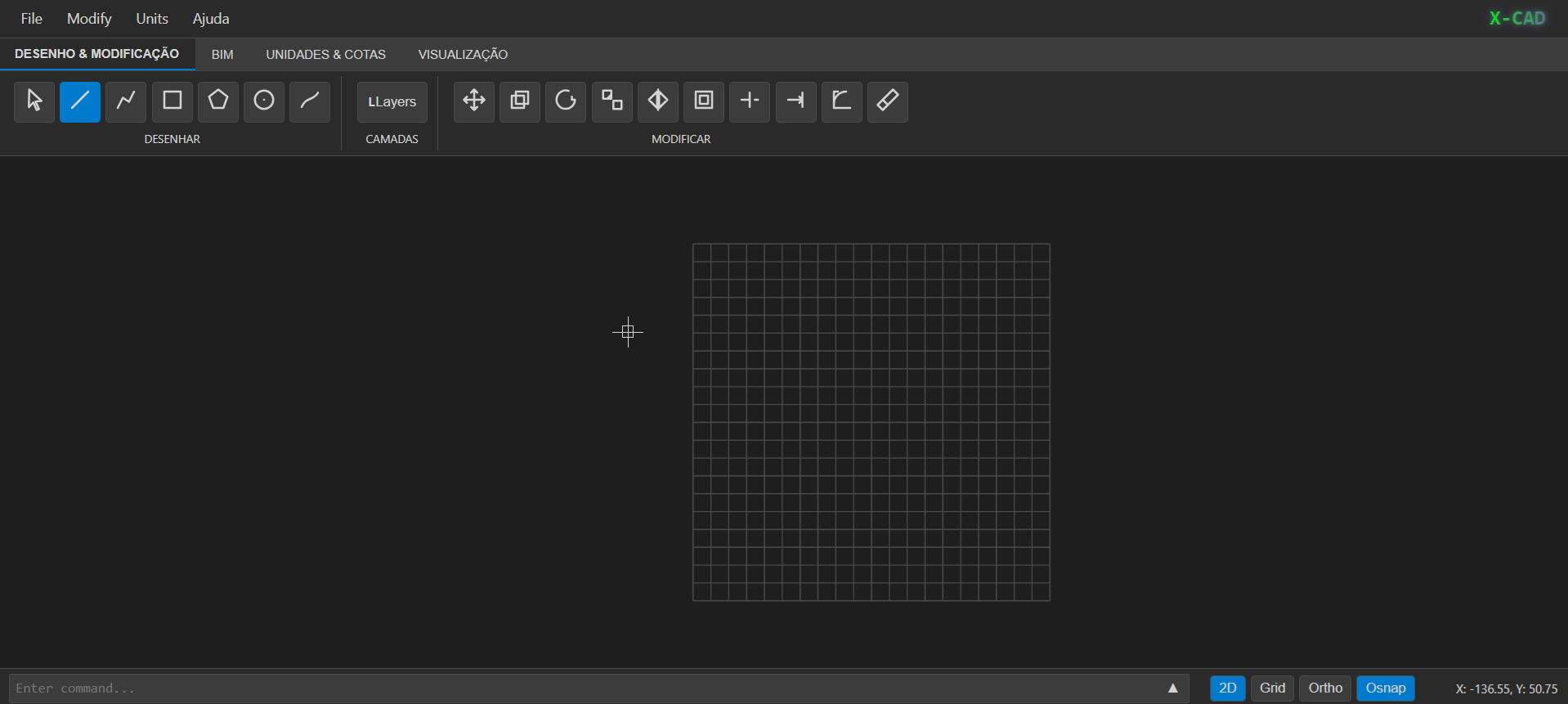Select the pointer selection tool
The height and width of the screenshot is (704, 1568).
click(x=34, y=101)
